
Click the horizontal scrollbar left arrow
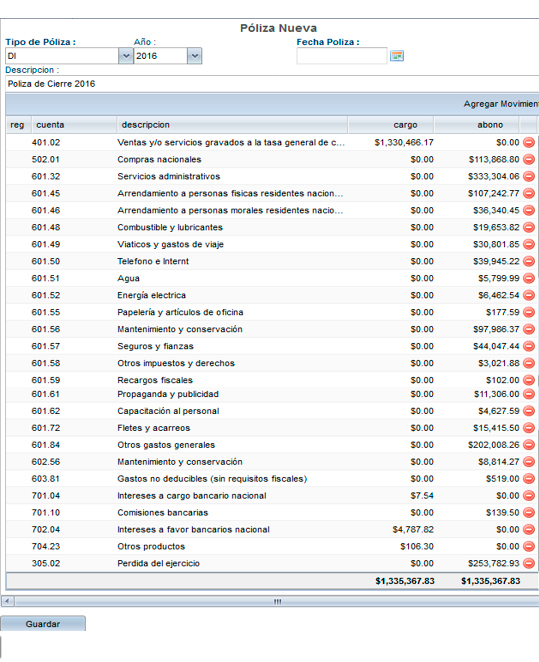[8, 601]
